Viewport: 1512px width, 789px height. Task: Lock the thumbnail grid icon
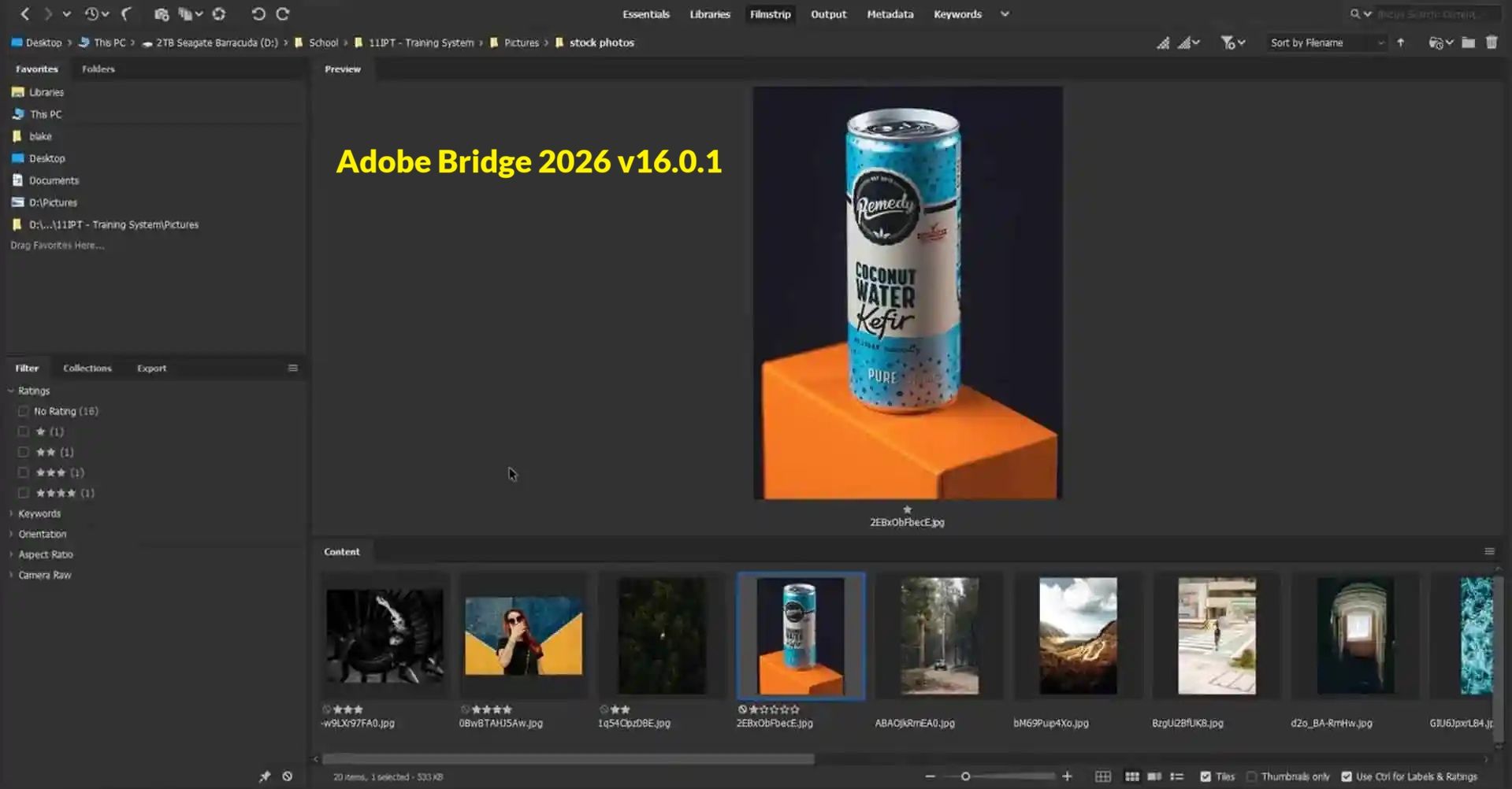(x=1103, y=776)
